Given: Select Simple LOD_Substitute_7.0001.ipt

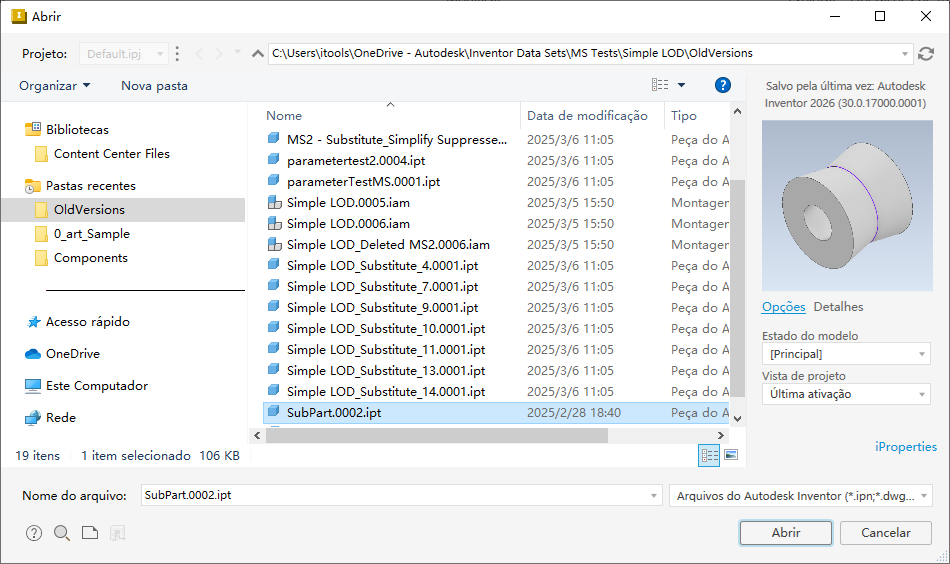Looking at the screenshot, I should point(382,287).
